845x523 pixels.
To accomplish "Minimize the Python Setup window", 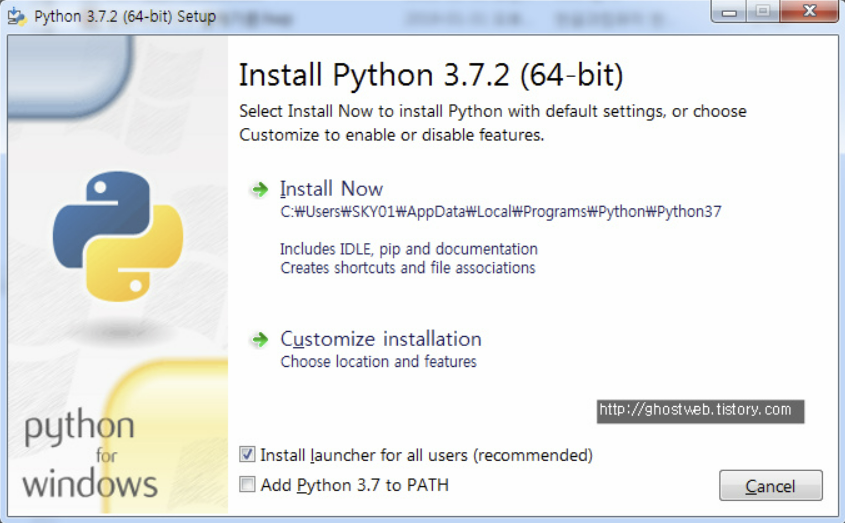I will coord(729,11).
